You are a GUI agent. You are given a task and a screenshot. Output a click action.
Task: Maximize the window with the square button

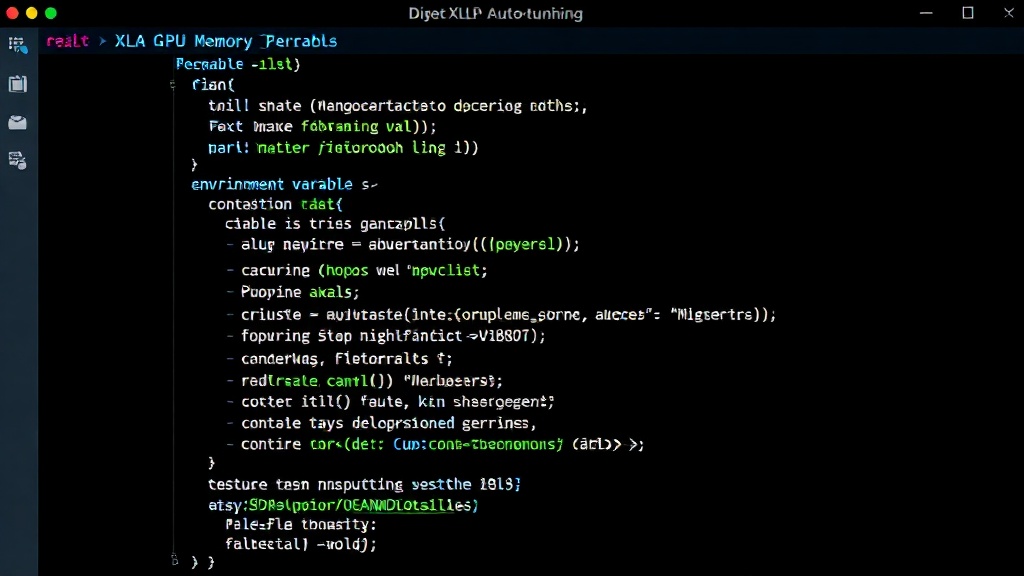(x=968, y=13)
